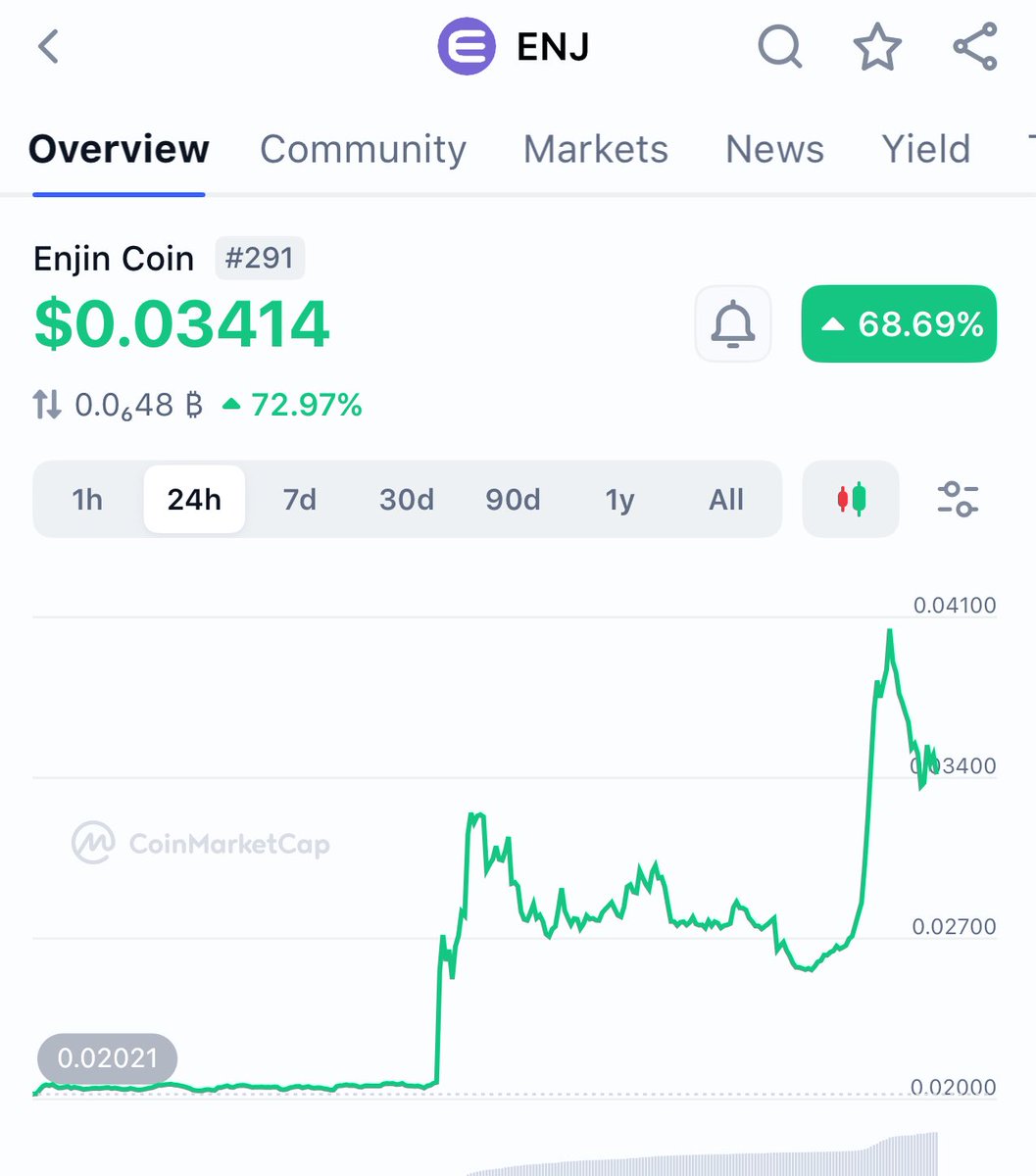Switch to the Community tab

363,149
